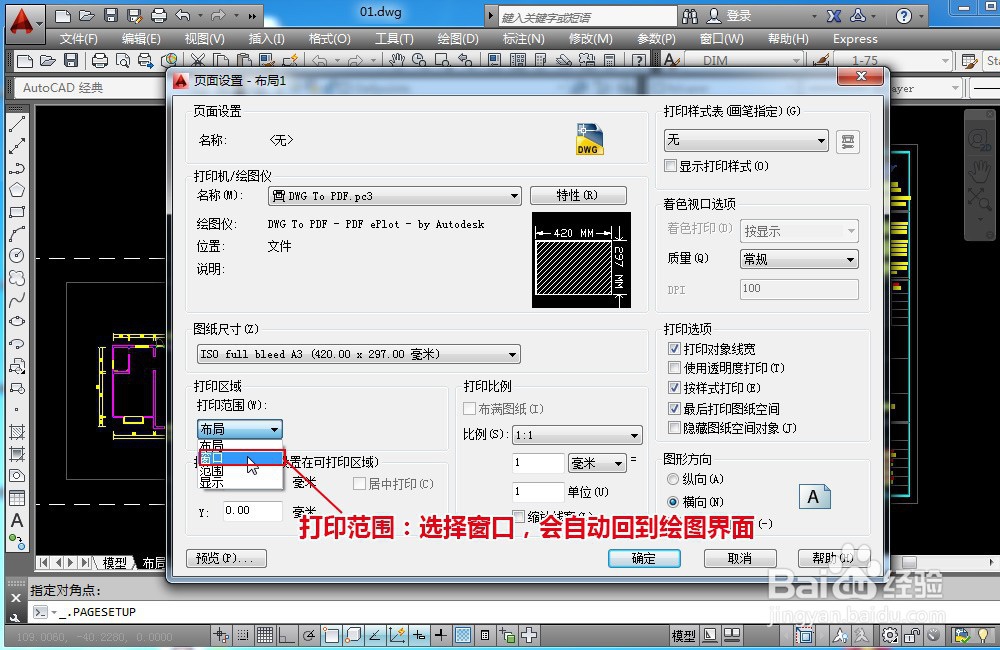Collapse the 打印范围 dropdown showing 布局
Viewport: 1000px width, 650px height.
click(239, 429)
